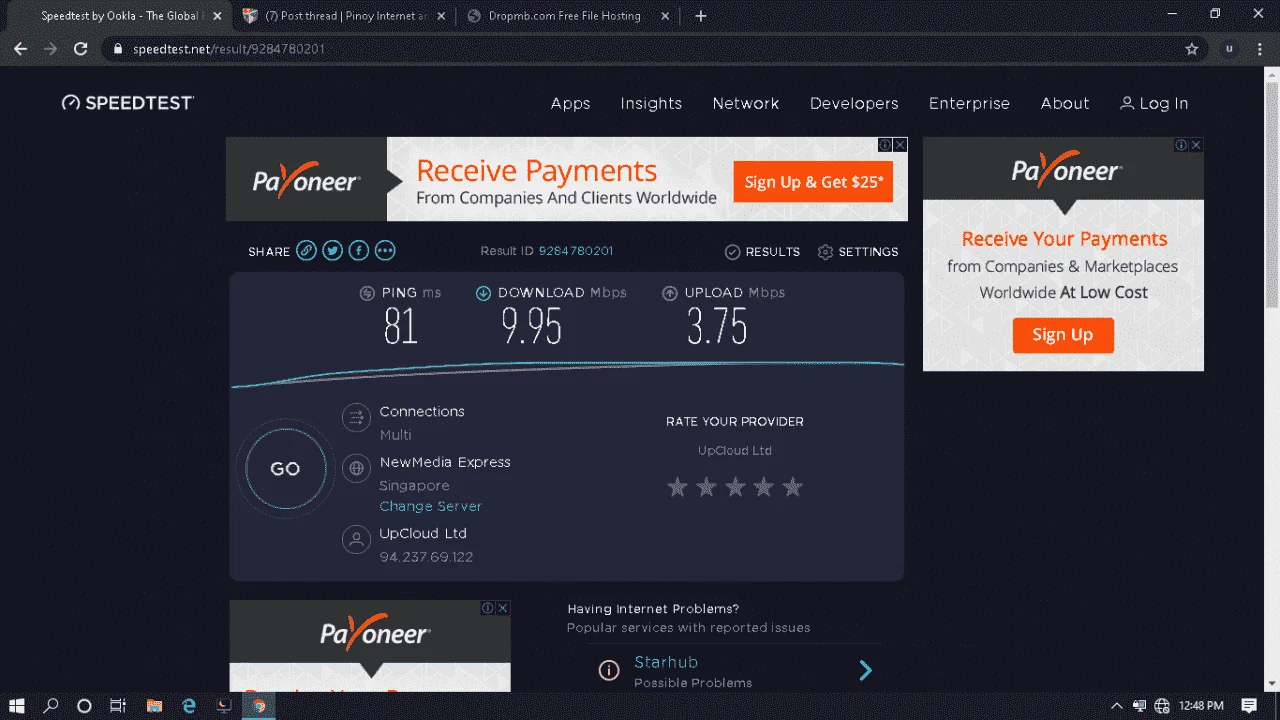The width and height of the screenshot is (1280, 720).
Task: Click the download arrow icon beside DOWNLOAD
Action: point(483,293)
